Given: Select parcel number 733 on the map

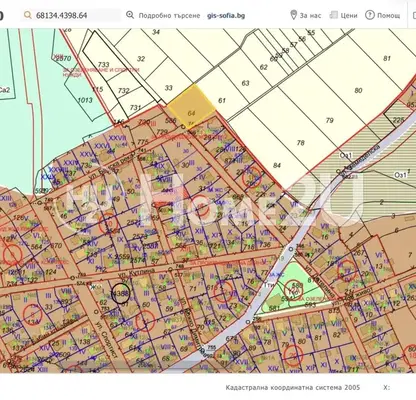Looking at the screenshot, I should click(x=104, y=64).
